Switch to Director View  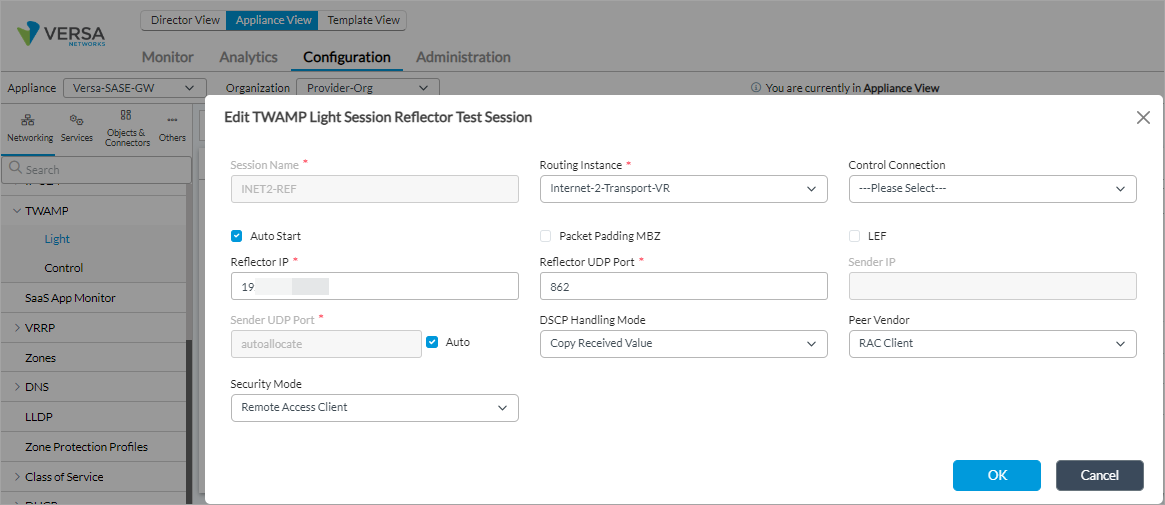(185, 20)
